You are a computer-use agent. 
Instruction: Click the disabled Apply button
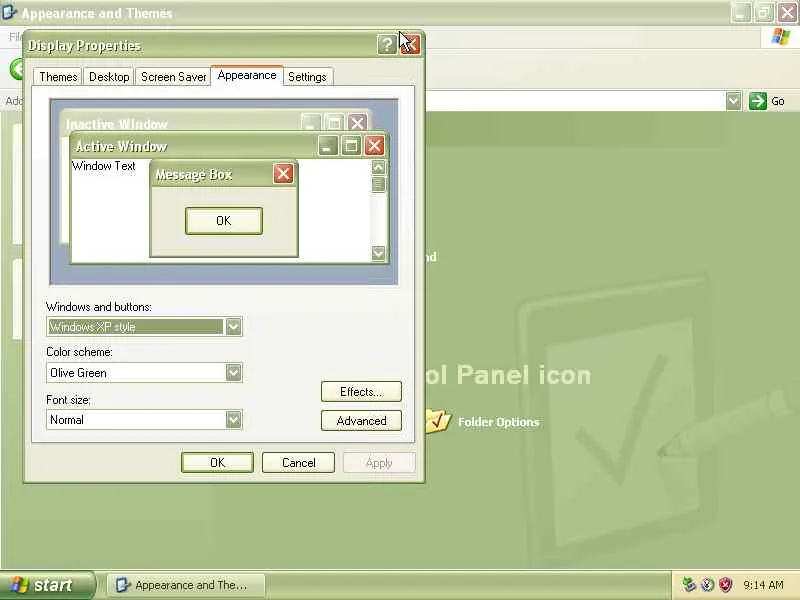coord(379,462)
